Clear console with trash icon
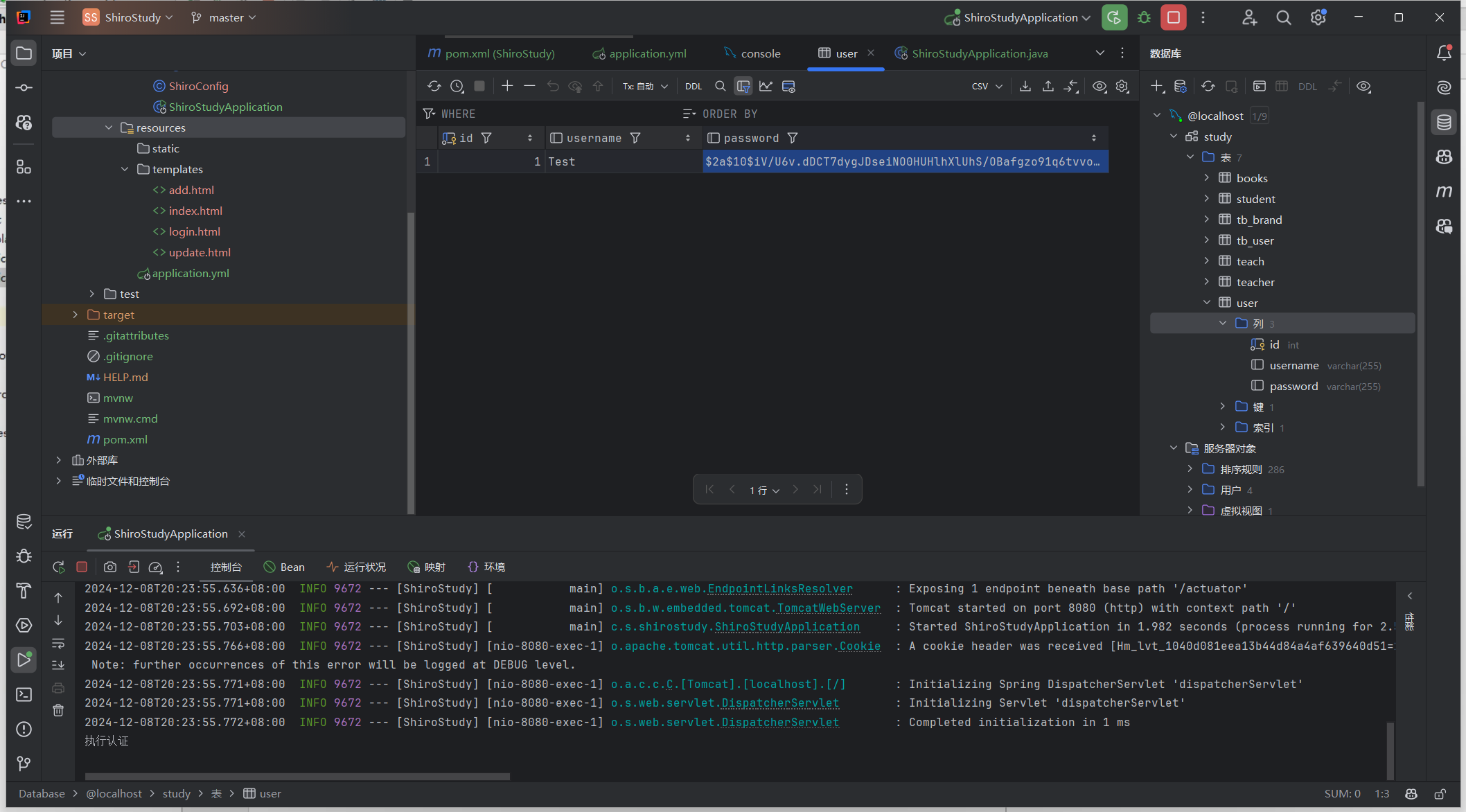Image resolution: width=1466 pixels, height=812 pixels. [x=58, y=710]
